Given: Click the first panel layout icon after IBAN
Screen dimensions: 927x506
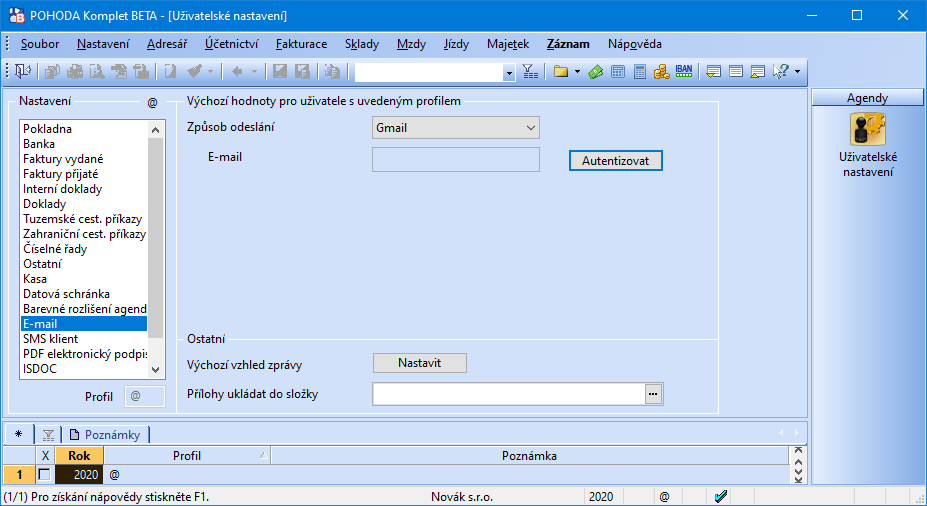Looking at the screenshot, I should point(714,72).
